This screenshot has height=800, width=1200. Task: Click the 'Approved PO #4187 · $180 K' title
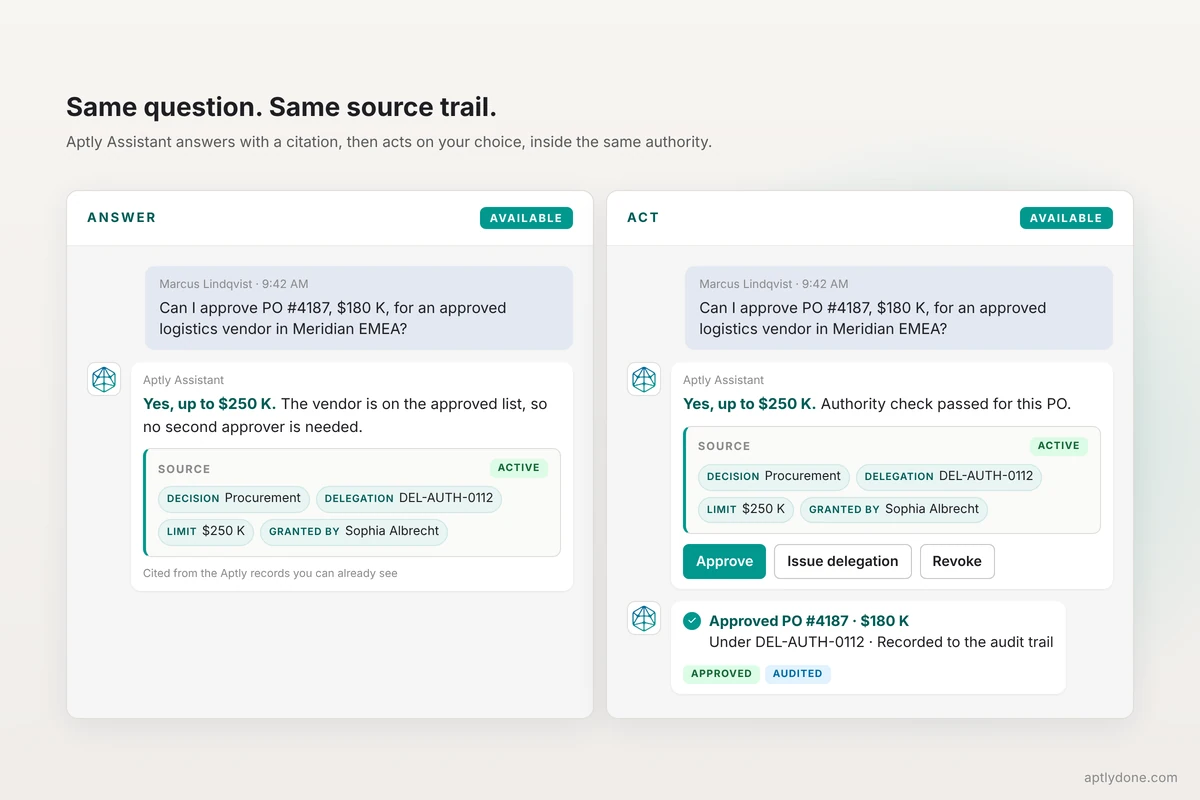tap(809, 621)
